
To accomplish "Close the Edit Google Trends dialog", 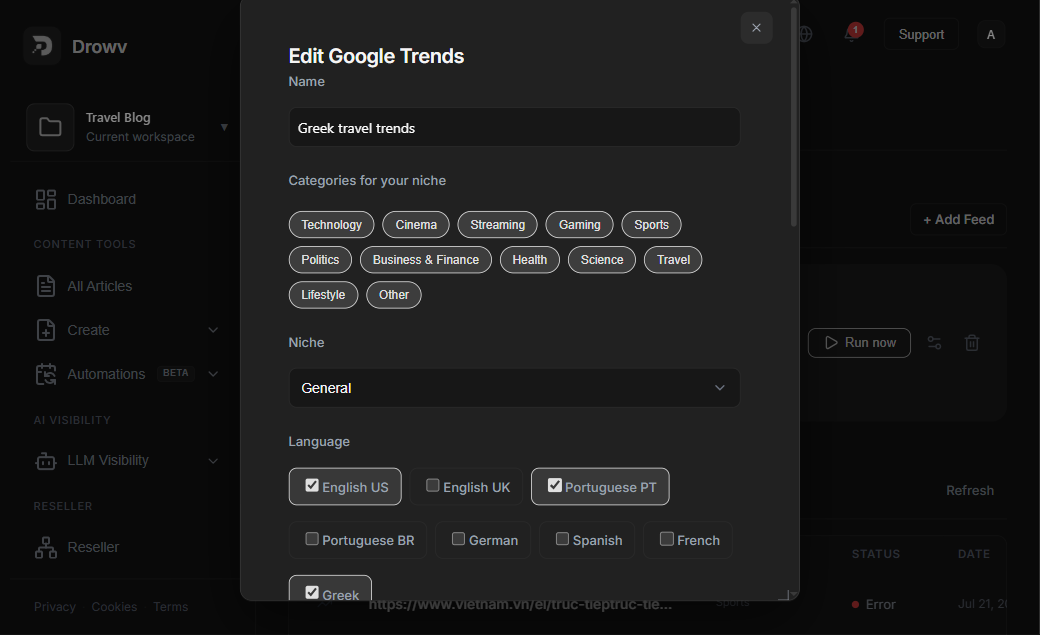I will [x=756, y=28].
